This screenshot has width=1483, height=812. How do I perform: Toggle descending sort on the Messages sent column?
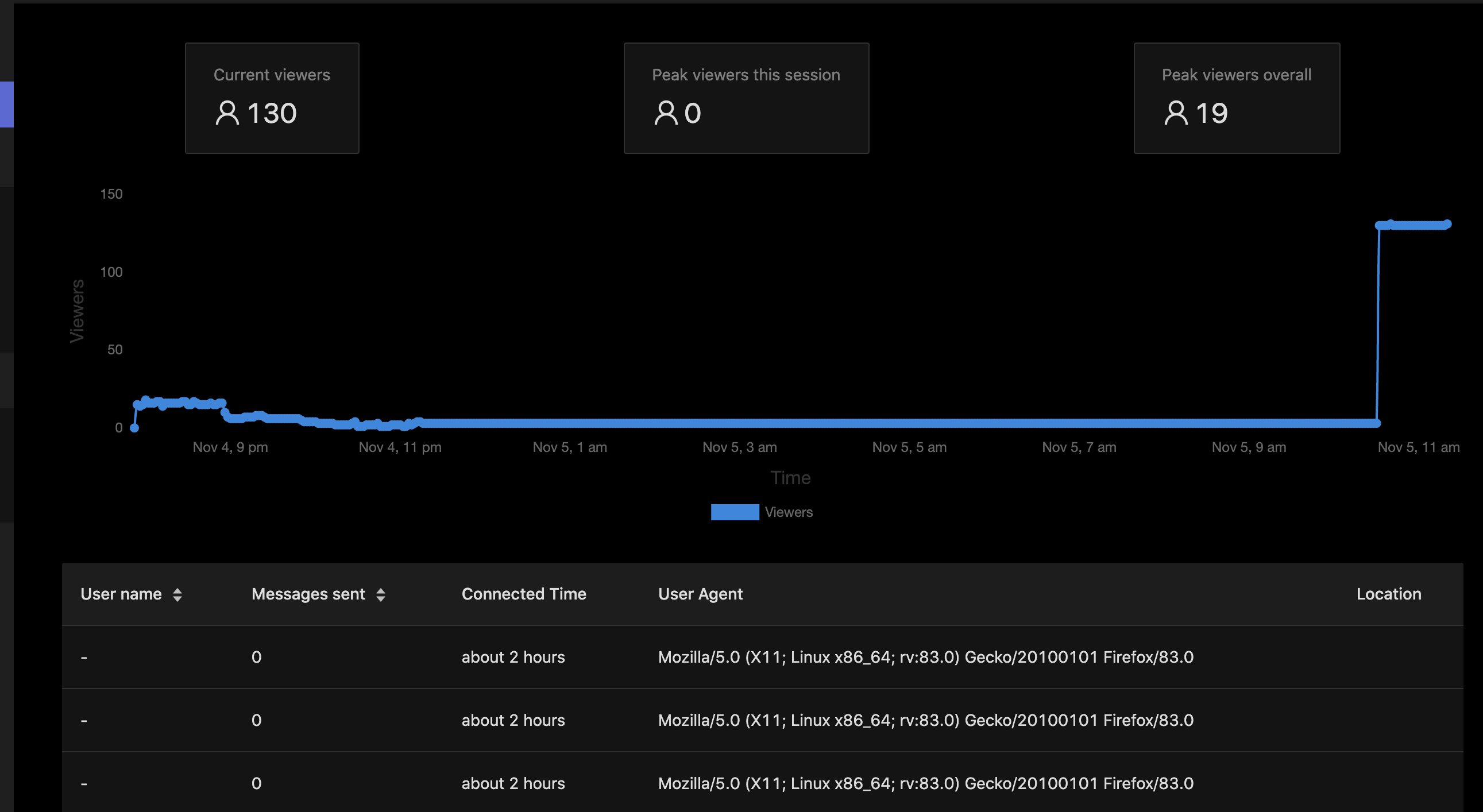(x=381, y=594)
